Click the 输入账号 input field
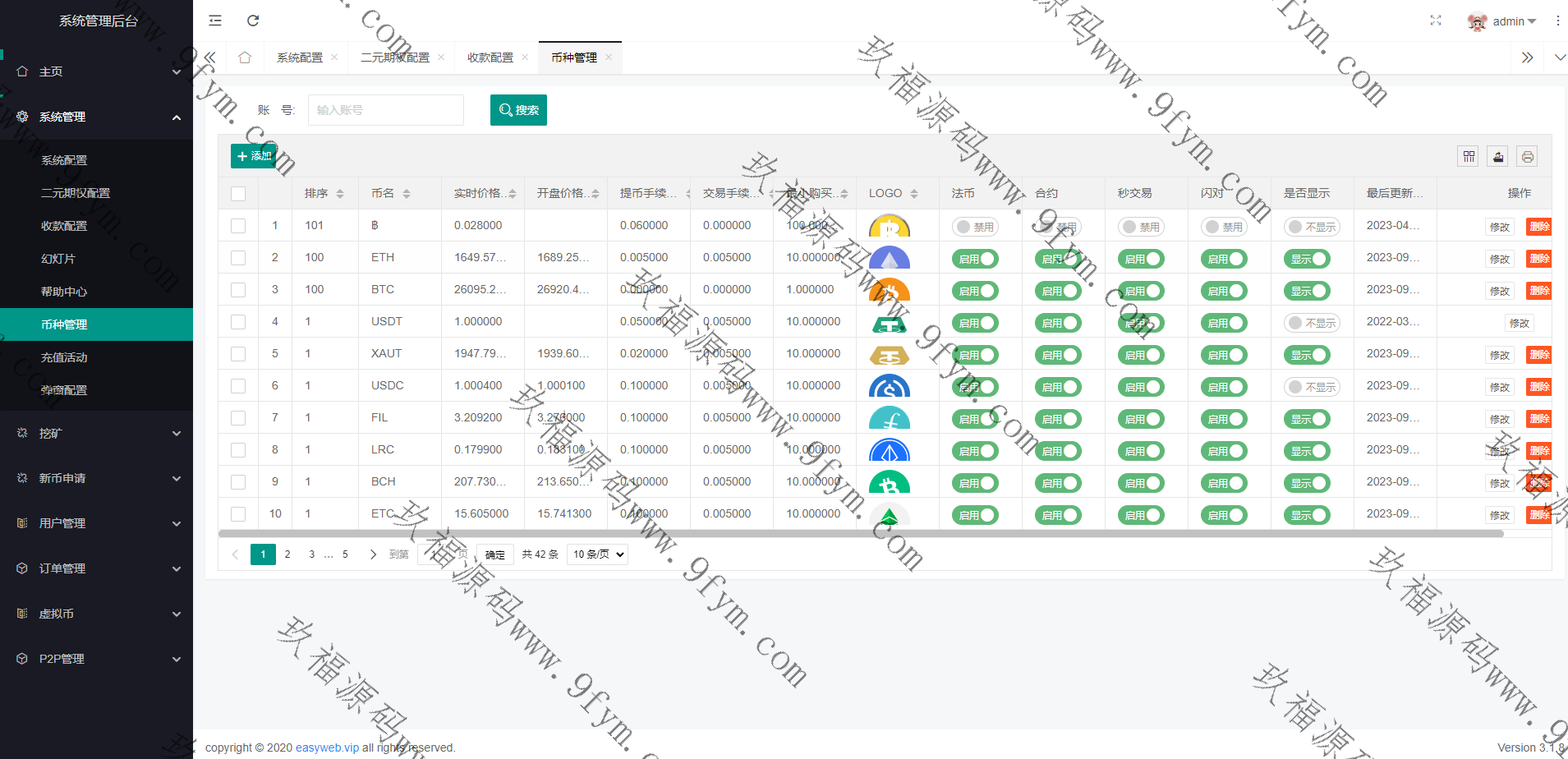Viewport: 1568px width, 759px height. pyautogui.click(x=385, y=110)
